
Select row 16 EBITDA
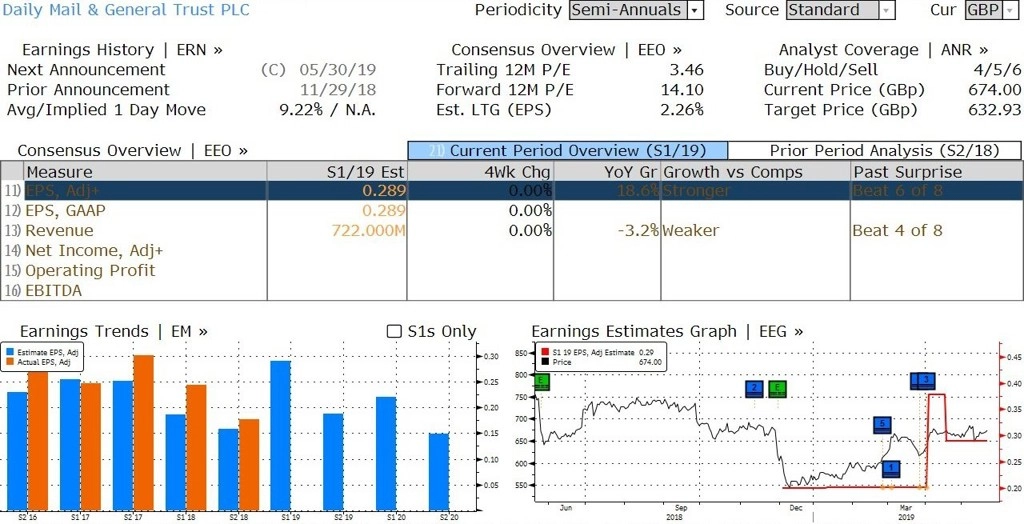tap(512, 291)
